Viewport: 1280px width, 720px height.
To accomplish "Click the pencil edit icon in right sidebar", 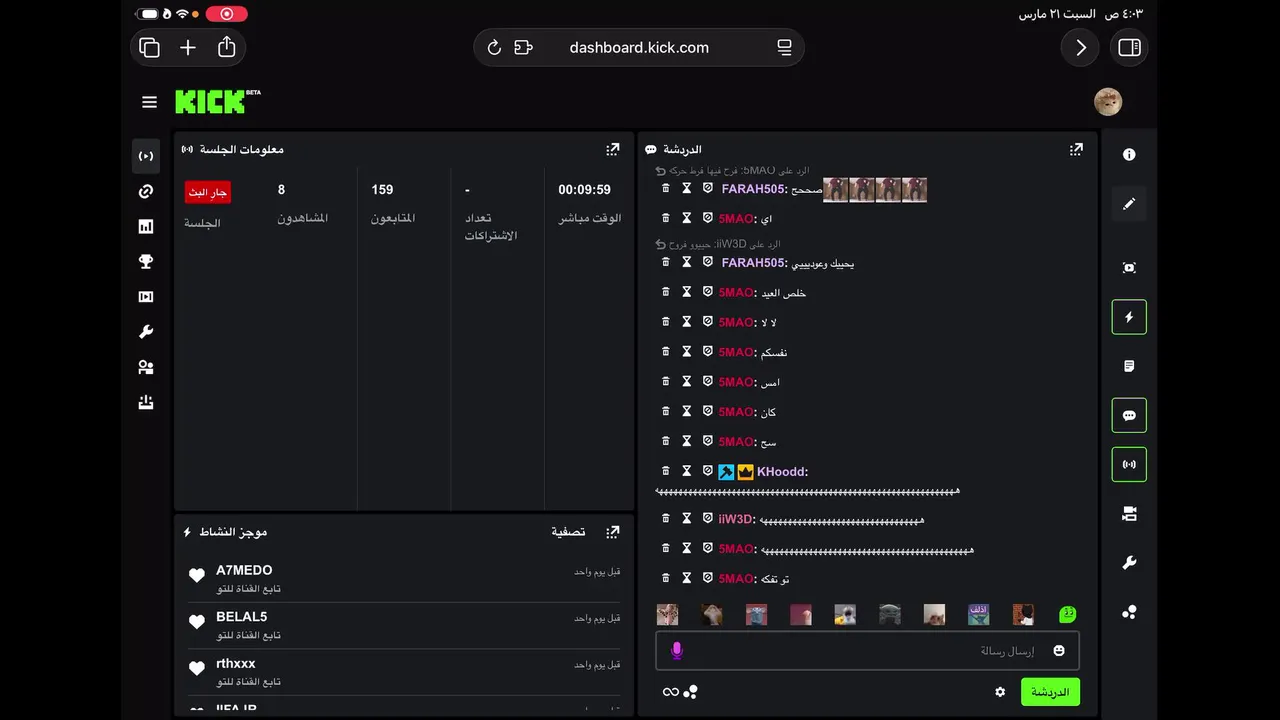I will pyautogui.click(x=1129, y=204).
